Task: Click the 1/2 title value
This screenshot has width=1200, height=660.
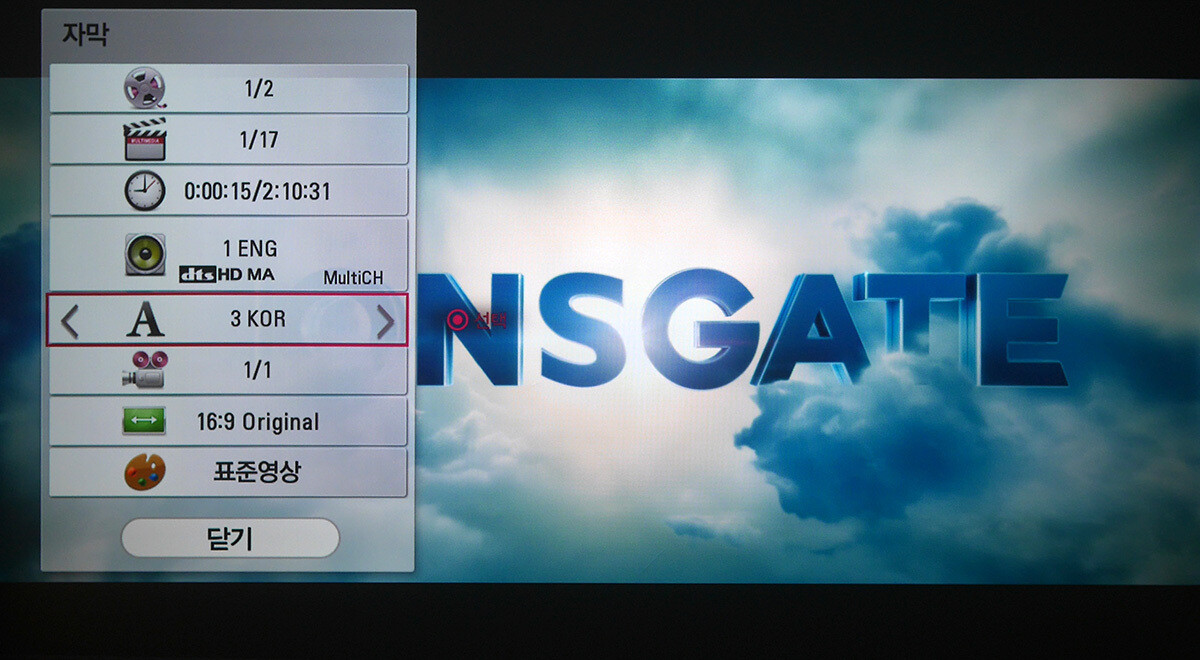Action: pyautogui.click(x=258, y=89)
